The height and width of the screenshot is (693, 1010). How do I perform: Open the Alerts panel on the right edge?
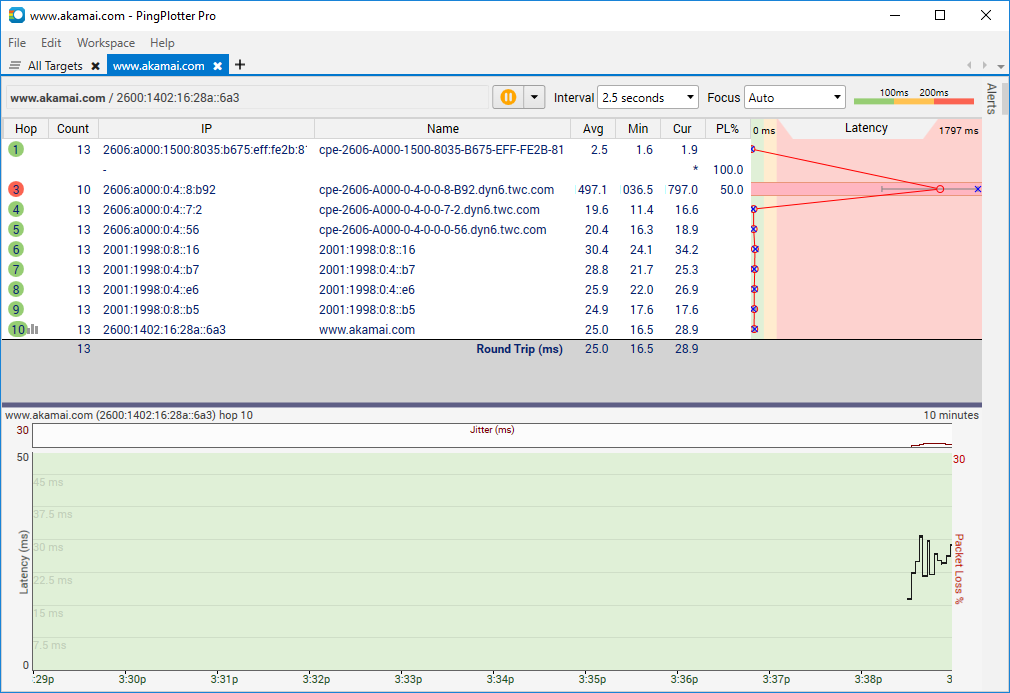(x=989, y=98)
